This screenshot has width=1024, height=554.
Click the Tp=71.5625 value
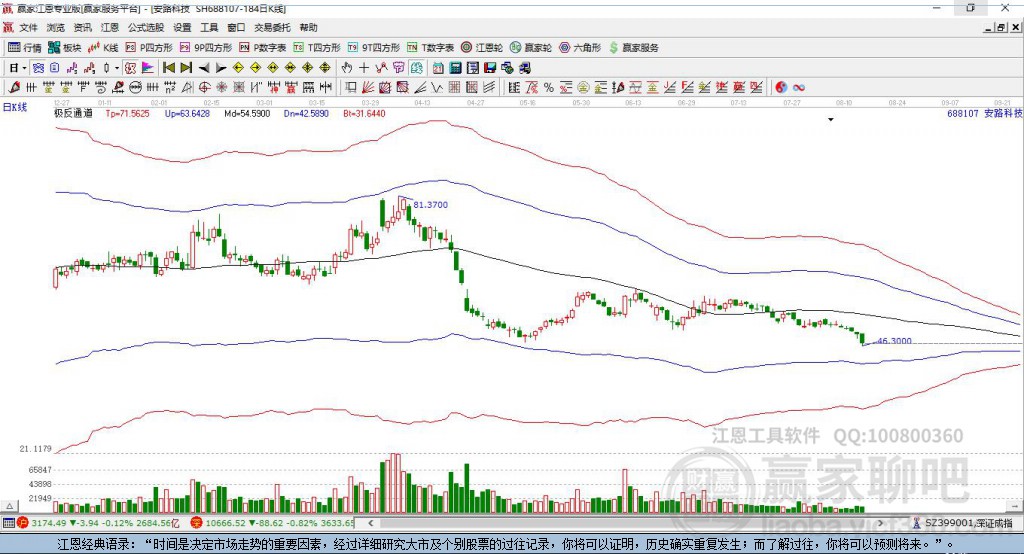(x=127, y=113)
